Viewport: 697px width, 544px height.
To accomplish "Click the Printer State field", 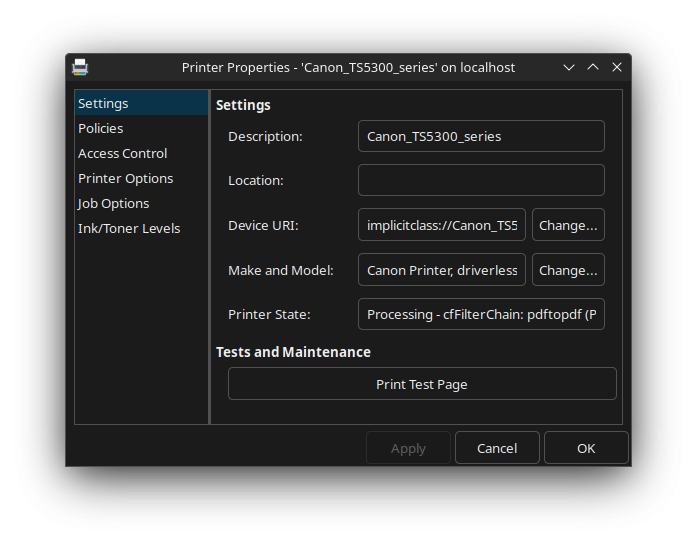I will pos(481,314).
